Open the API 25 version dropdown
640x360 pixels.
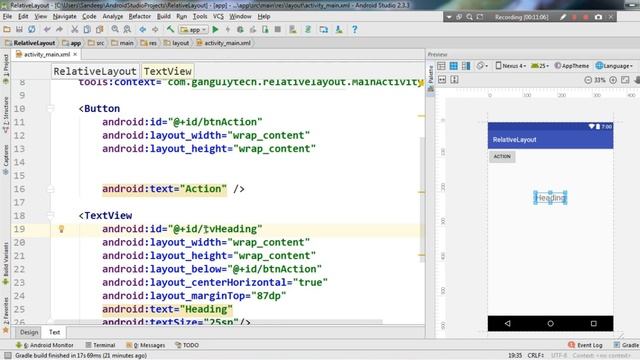click(x=540, y=66)
